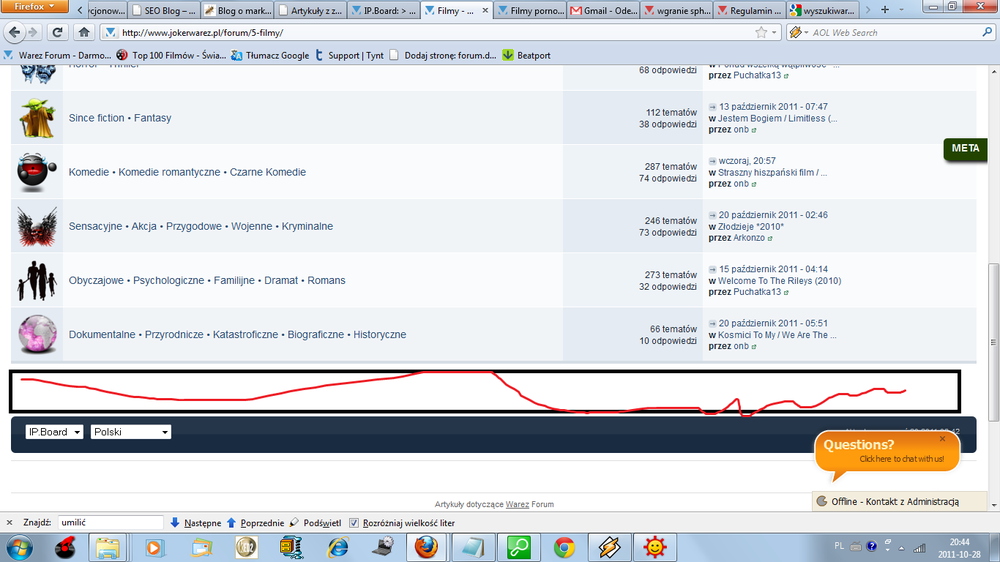Open the Polski language dropdown
The height and width of the screenshot is (562, 1000).
tap(130, 432)
